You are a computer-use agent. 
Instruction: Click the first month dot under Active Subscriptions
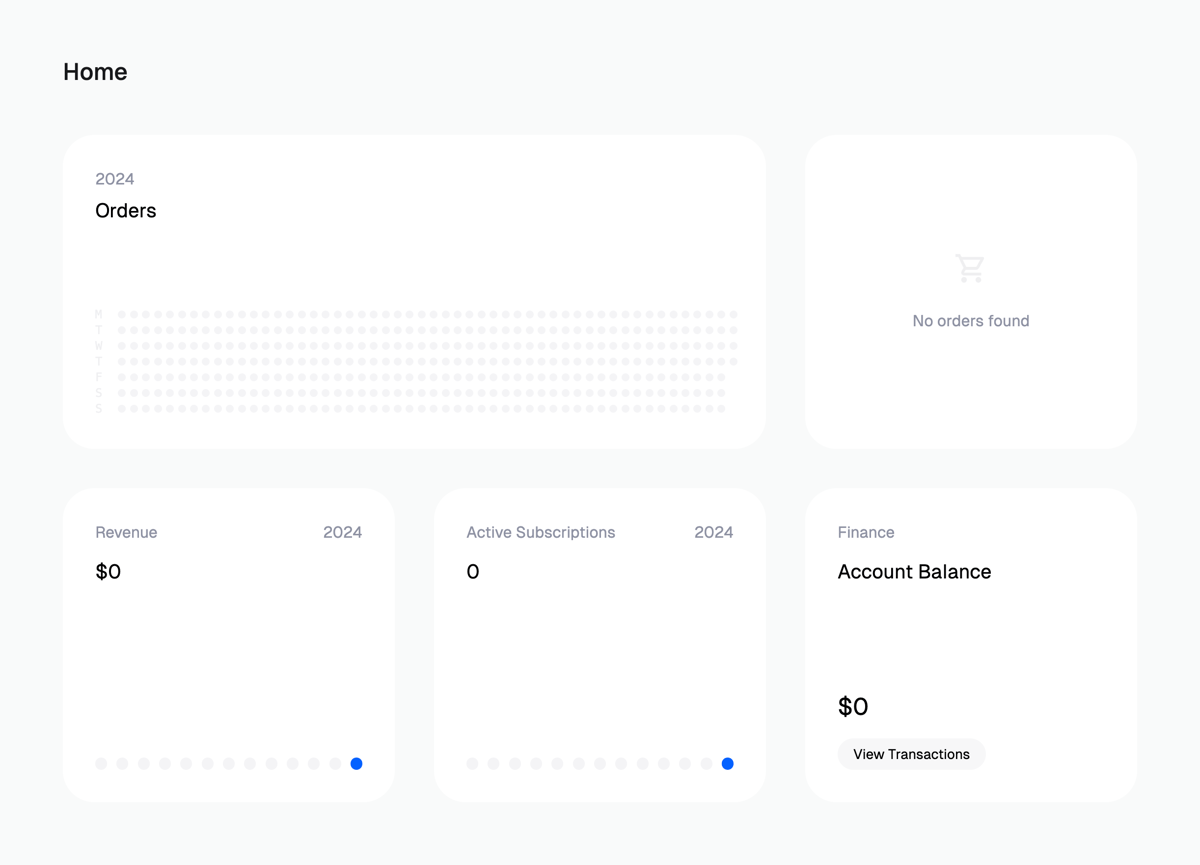click(x=472, y=763)
